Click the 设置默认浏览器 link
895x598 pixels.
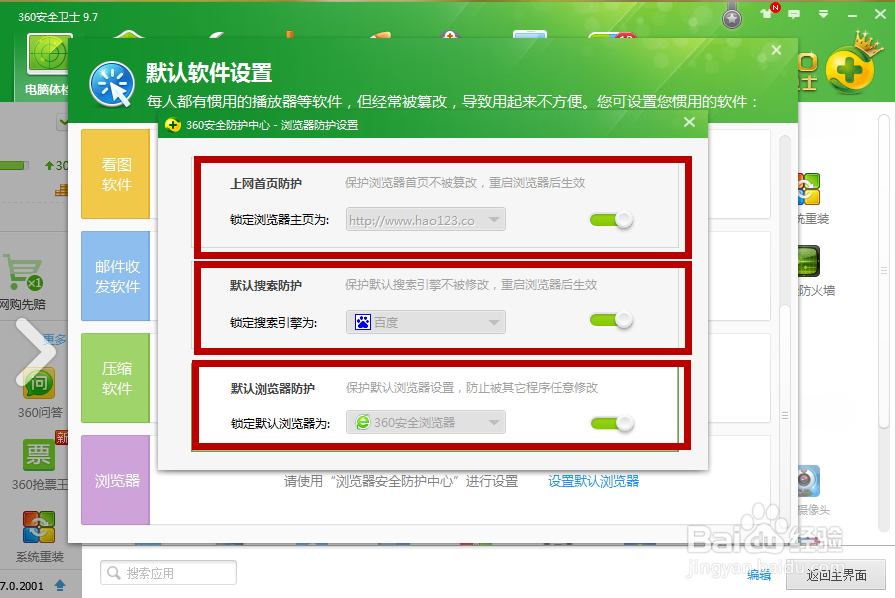(594, 481)
